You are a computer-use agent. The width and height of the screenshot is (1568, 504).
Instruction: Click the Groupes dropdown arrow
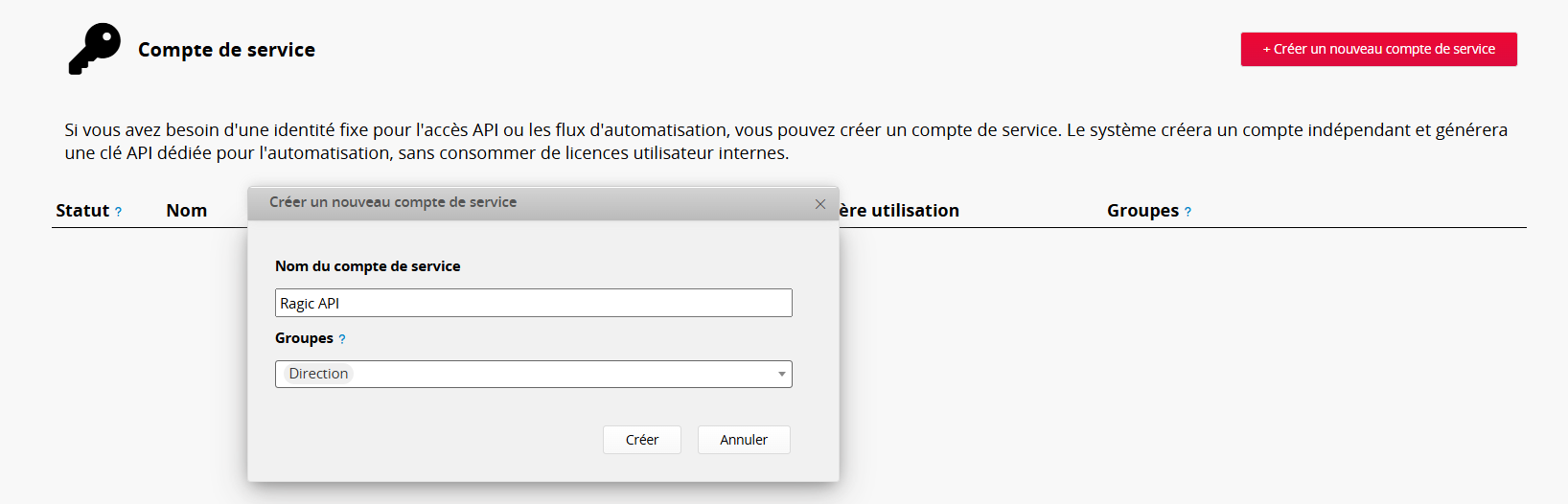[782, 374]
